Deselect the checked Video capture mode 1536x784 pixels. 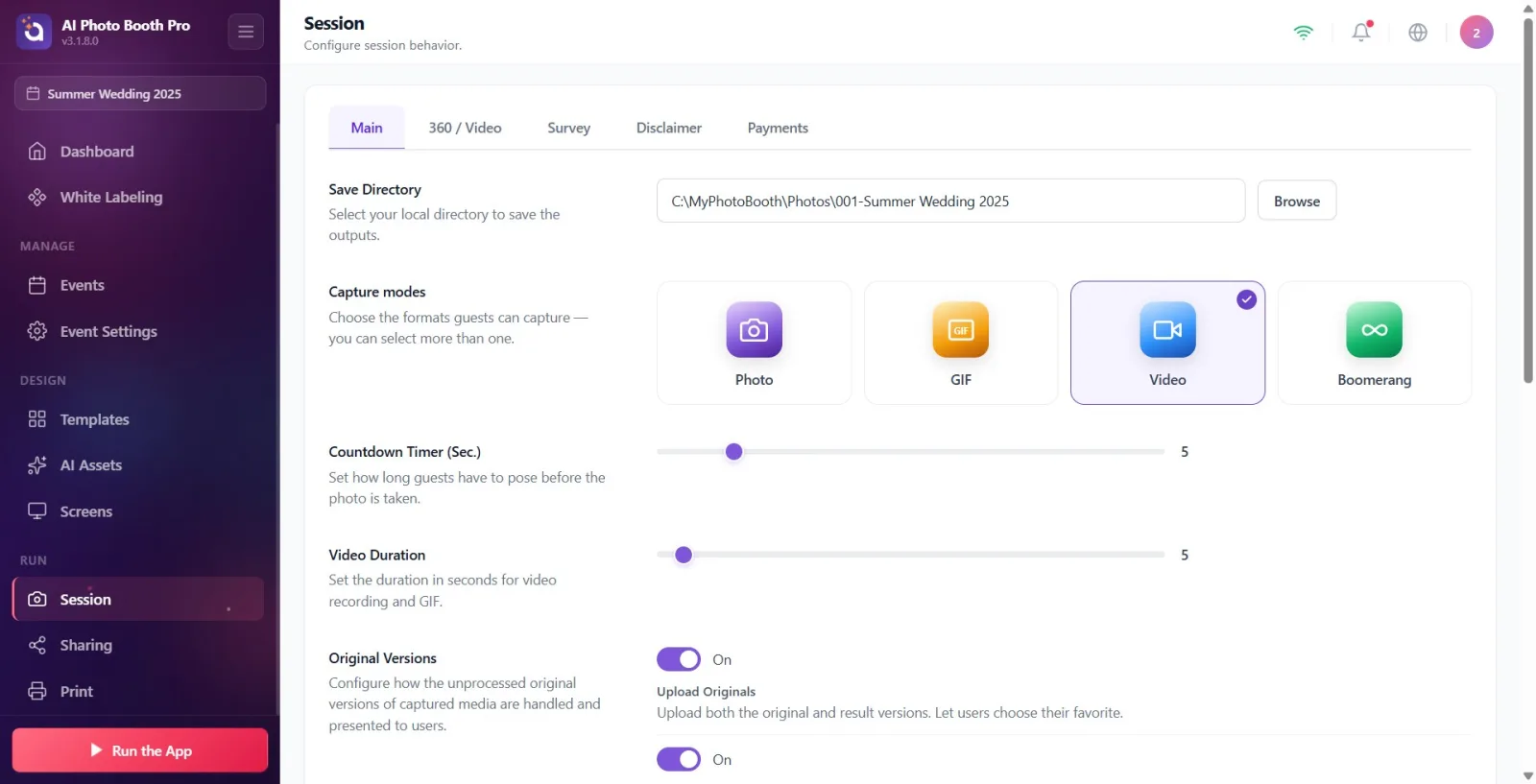coord(1167,343)
